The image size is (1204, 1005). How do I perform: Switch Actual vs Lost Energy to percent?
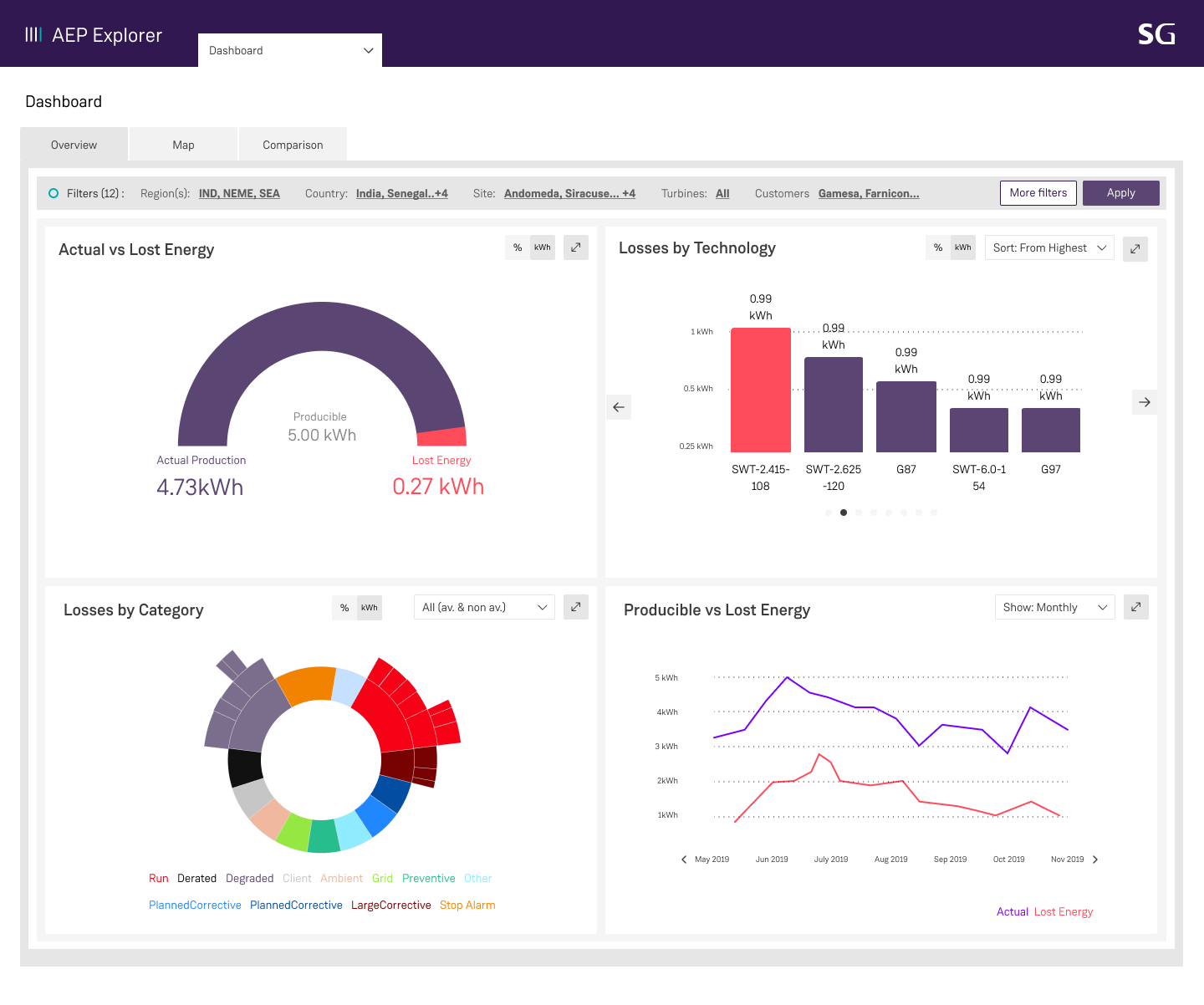point(518,247)
